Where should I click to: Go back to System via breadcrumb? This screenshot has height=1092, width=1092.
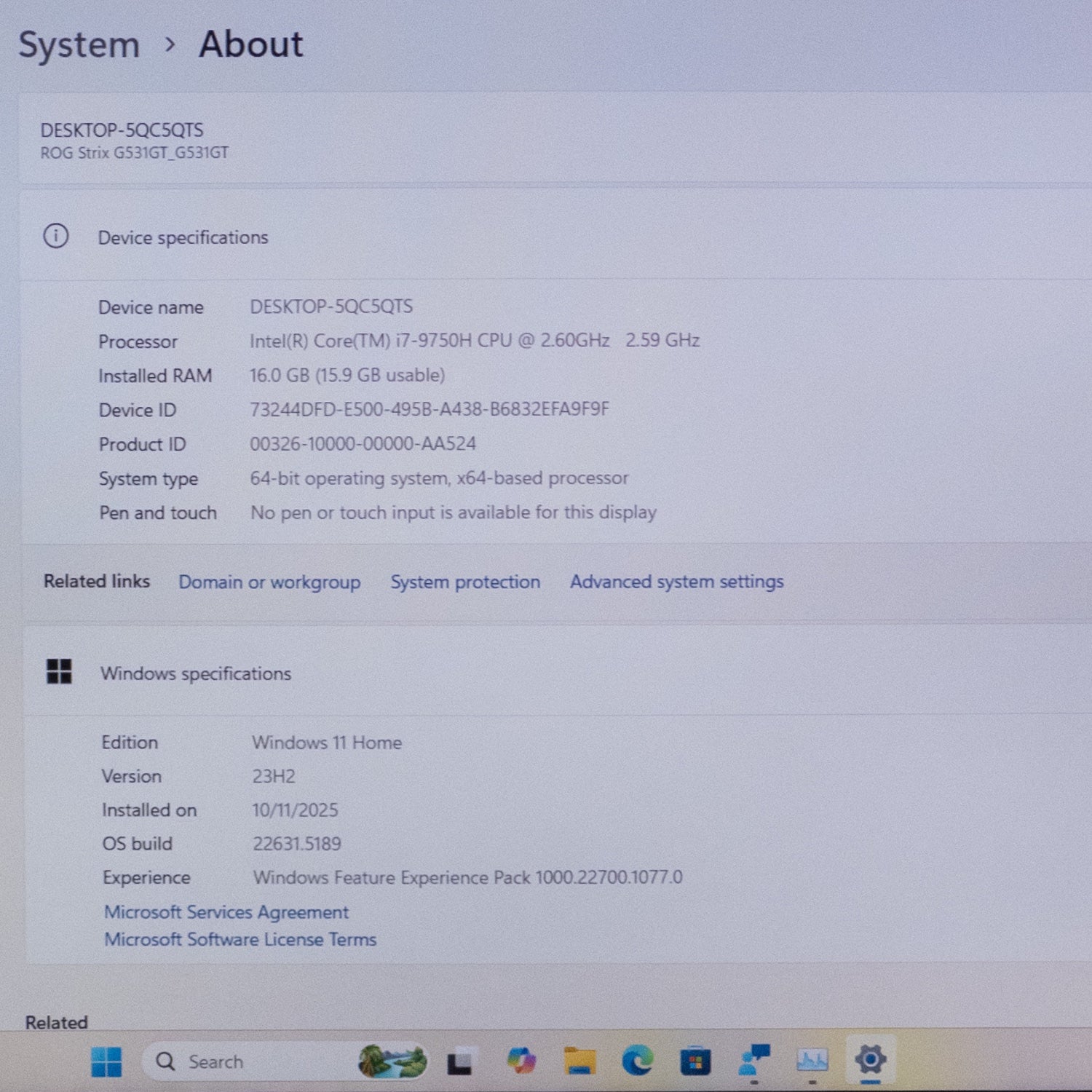(79, 45)
